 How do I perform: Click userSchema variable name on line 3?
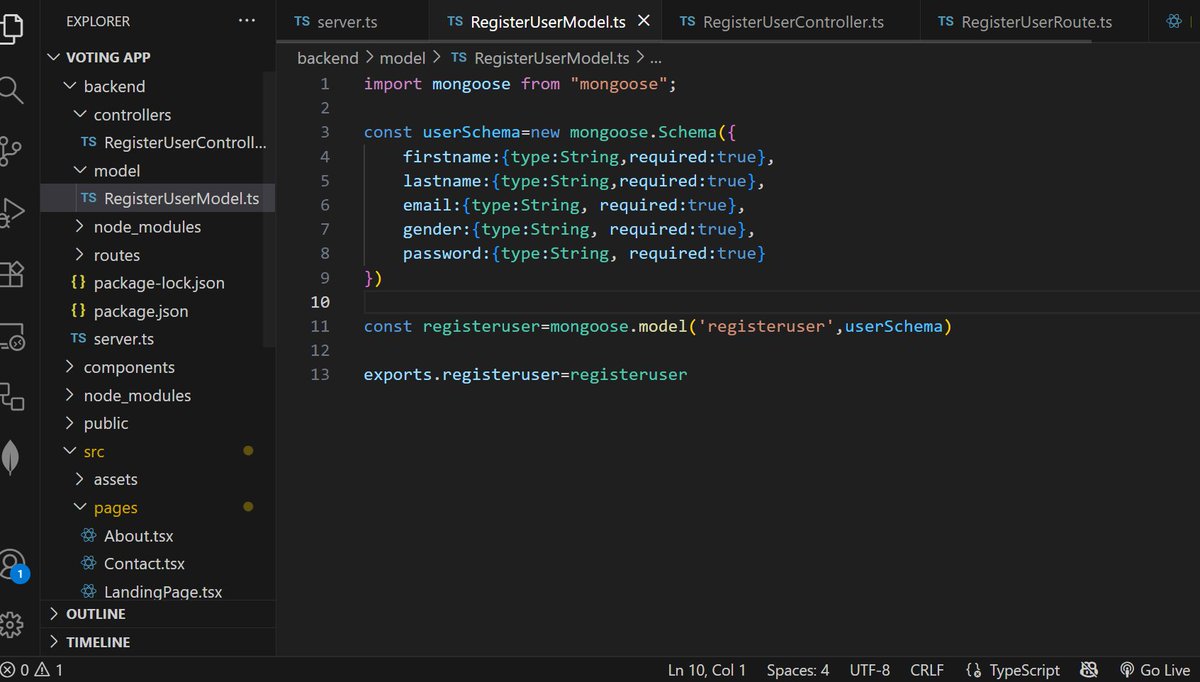pyautogui.click(x=471, y=132)
